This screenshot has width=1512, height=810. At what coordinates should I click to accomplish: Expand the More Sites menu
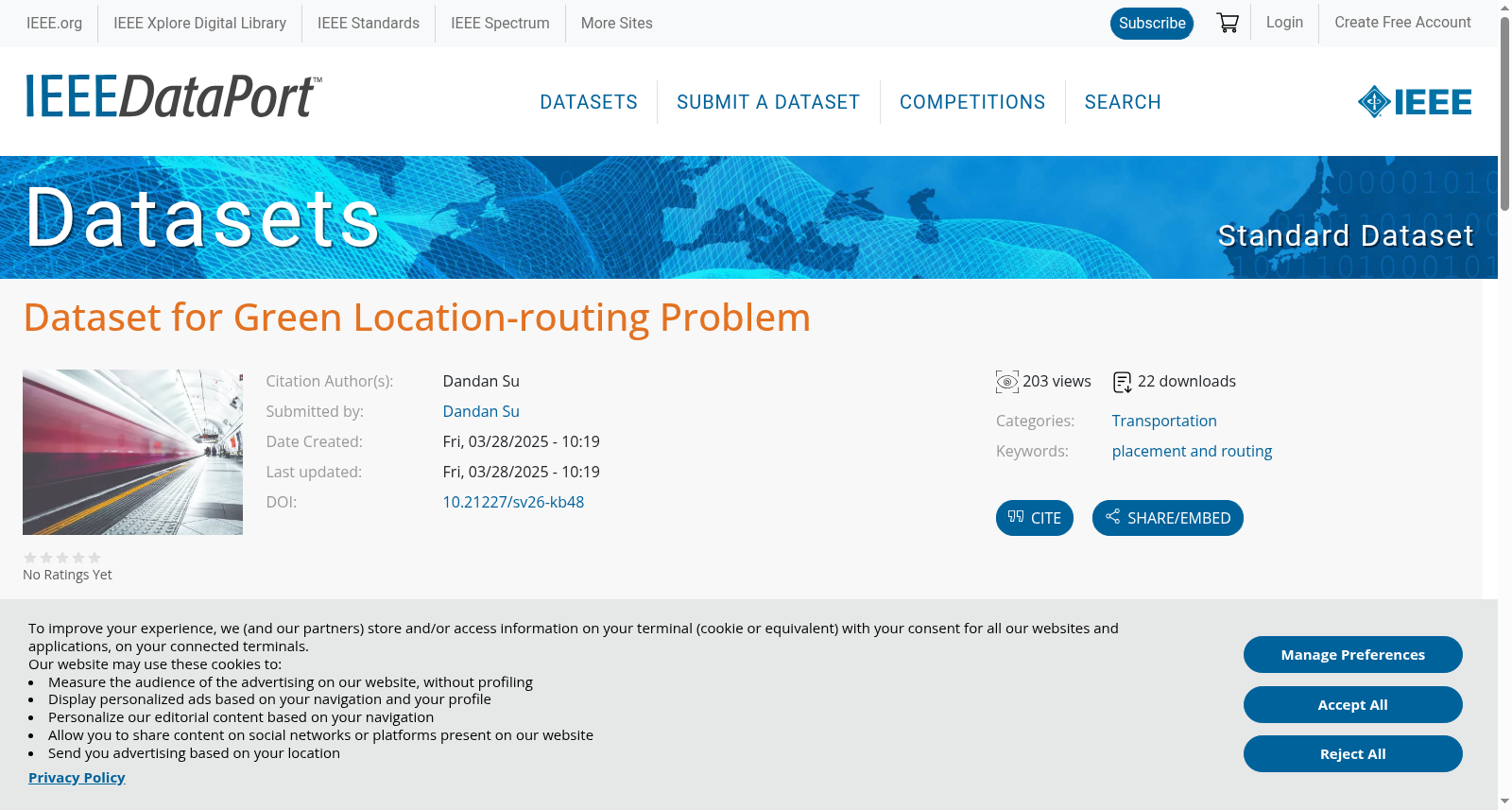coord(616,23)
